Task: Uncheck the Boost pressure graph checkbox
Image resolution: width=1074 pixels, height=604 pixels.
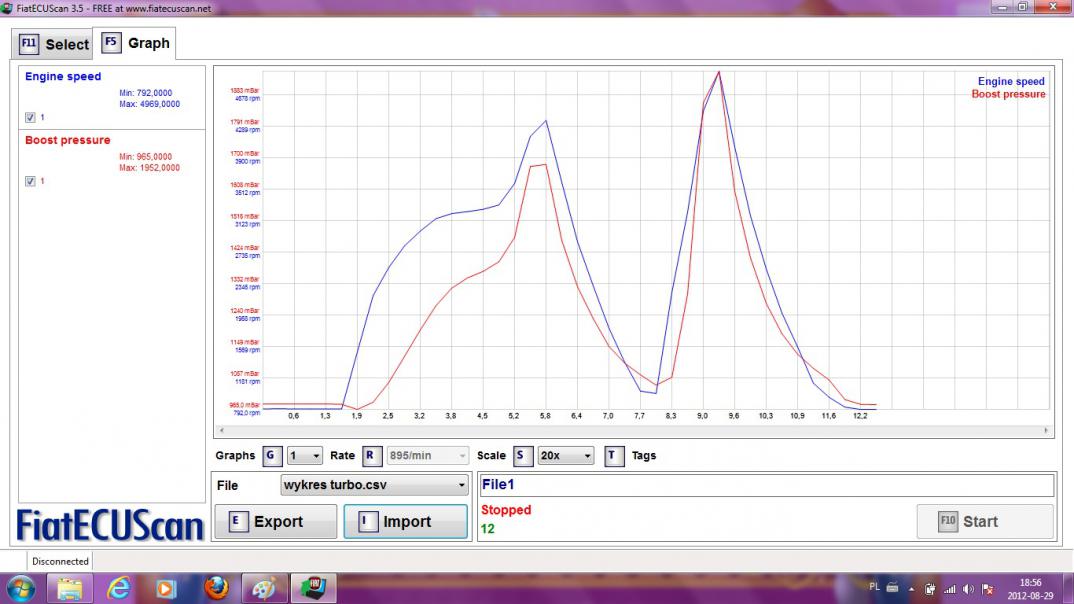Action: [x=30, y=181]
